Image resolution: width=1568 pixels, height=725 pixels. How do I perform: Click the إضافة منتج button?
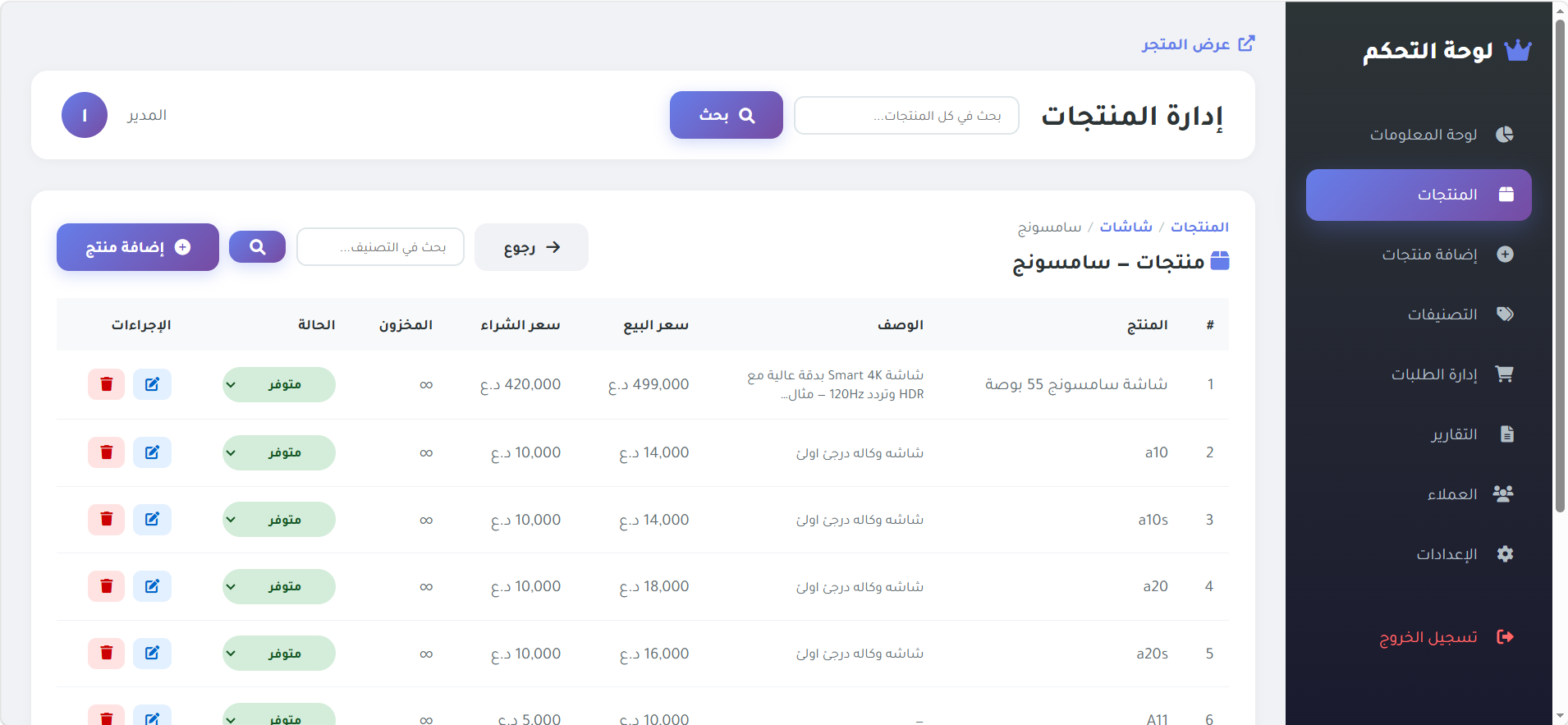[x=138, y=247]
